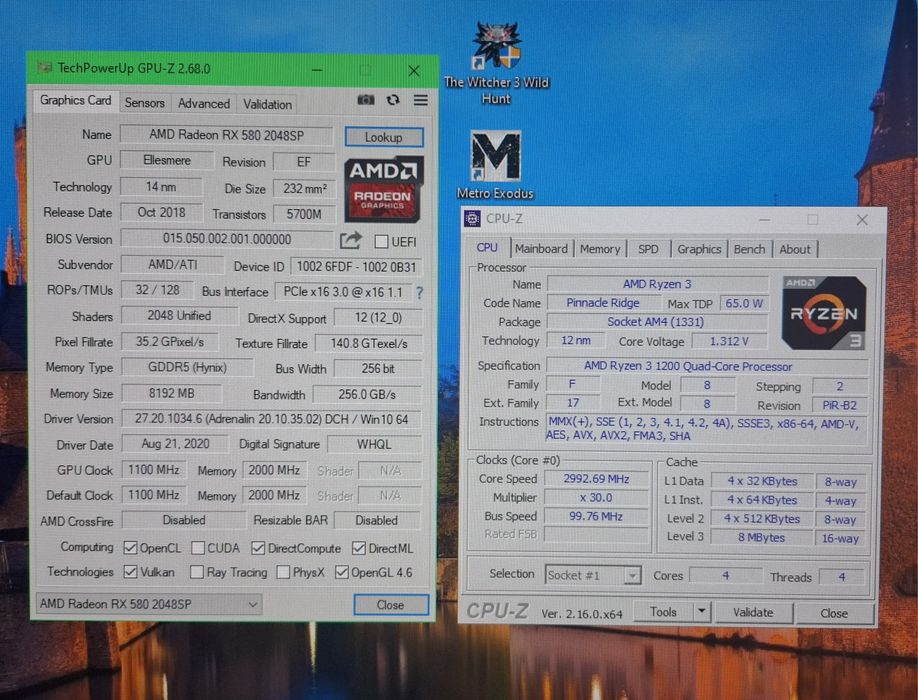Click the Lookup button in GPU-Z
Screen dimensions: 918x700
(384, 137)
